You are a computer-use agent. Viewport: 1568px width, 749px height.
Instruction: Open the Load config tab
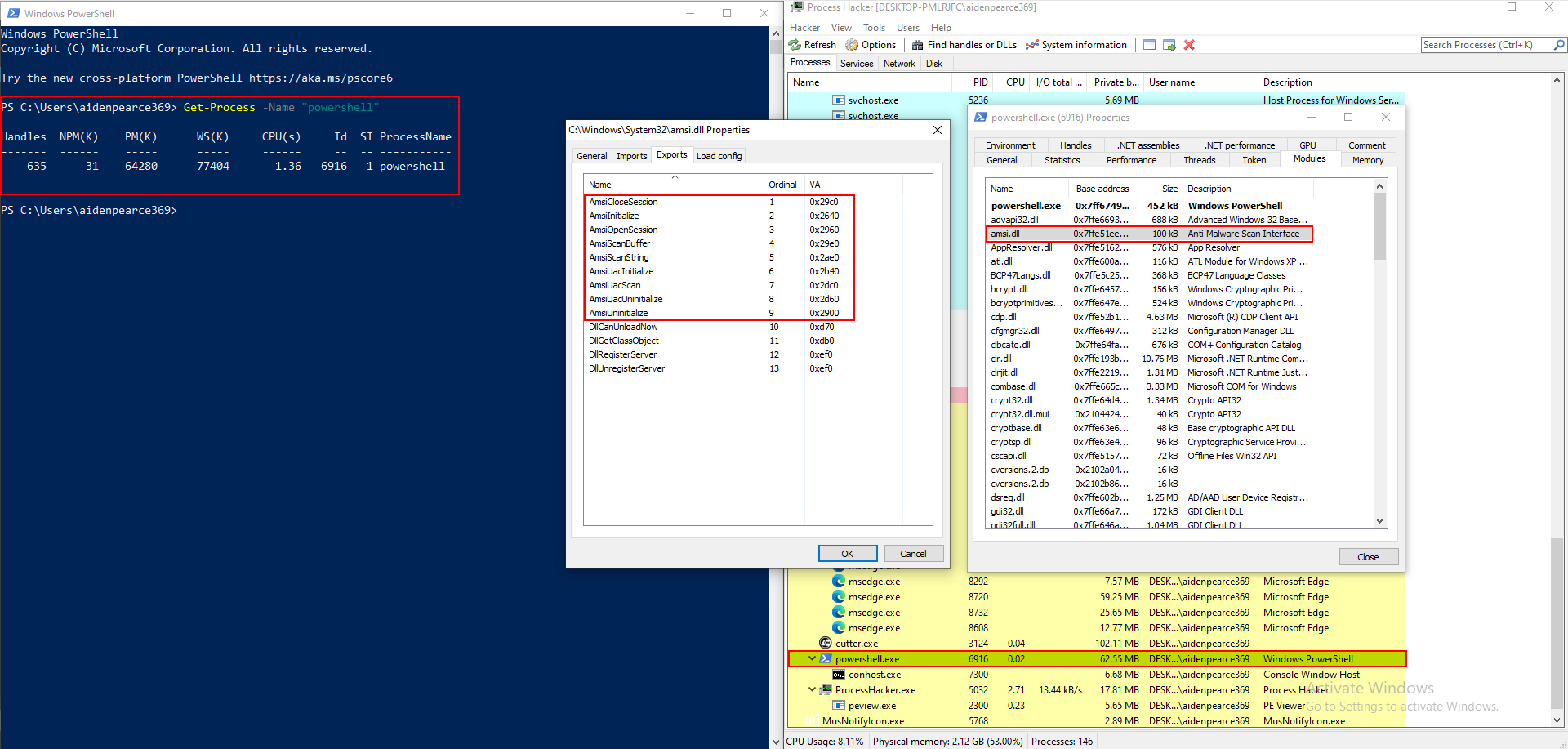719,156
